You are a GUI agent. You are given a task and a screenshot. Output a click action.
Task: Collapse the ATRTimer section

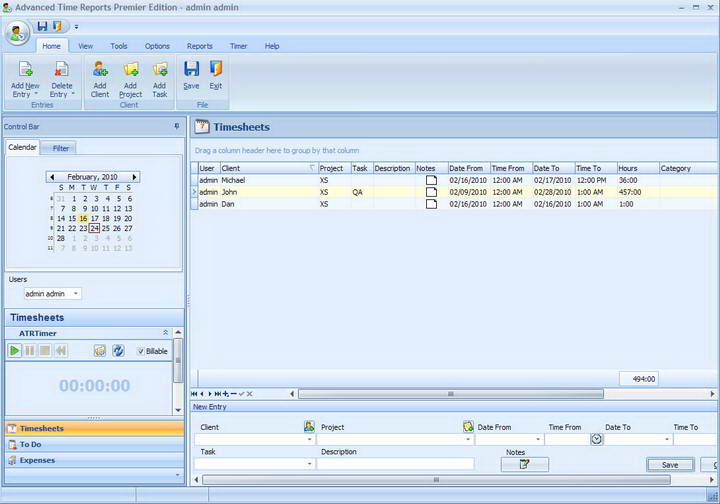pos(165,332)
